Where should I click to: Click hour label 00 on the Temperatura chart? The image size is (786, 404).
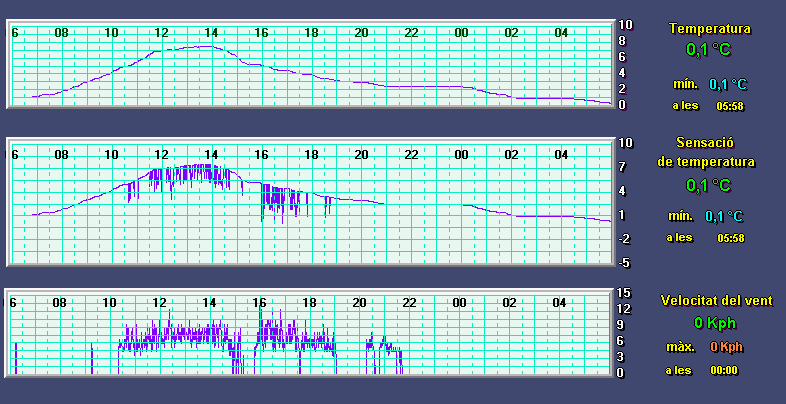click(x=461, y=33)
